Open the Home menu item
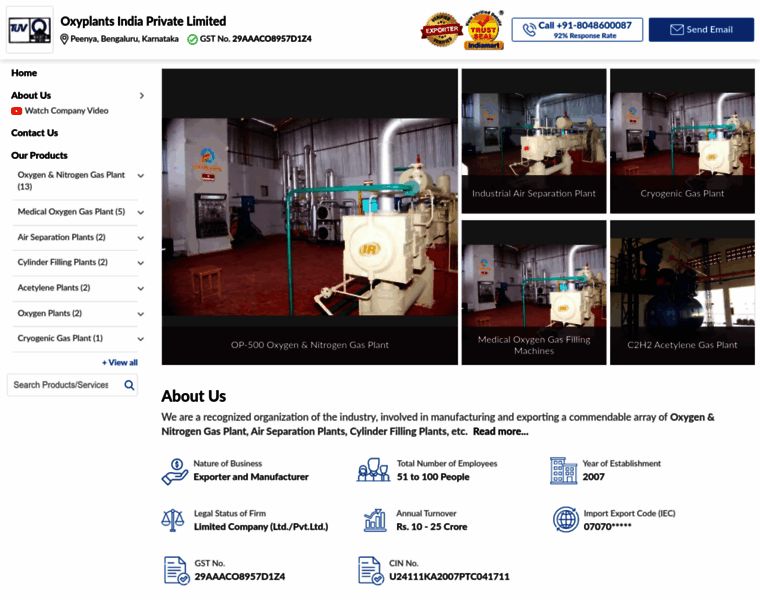 point(24,73)
